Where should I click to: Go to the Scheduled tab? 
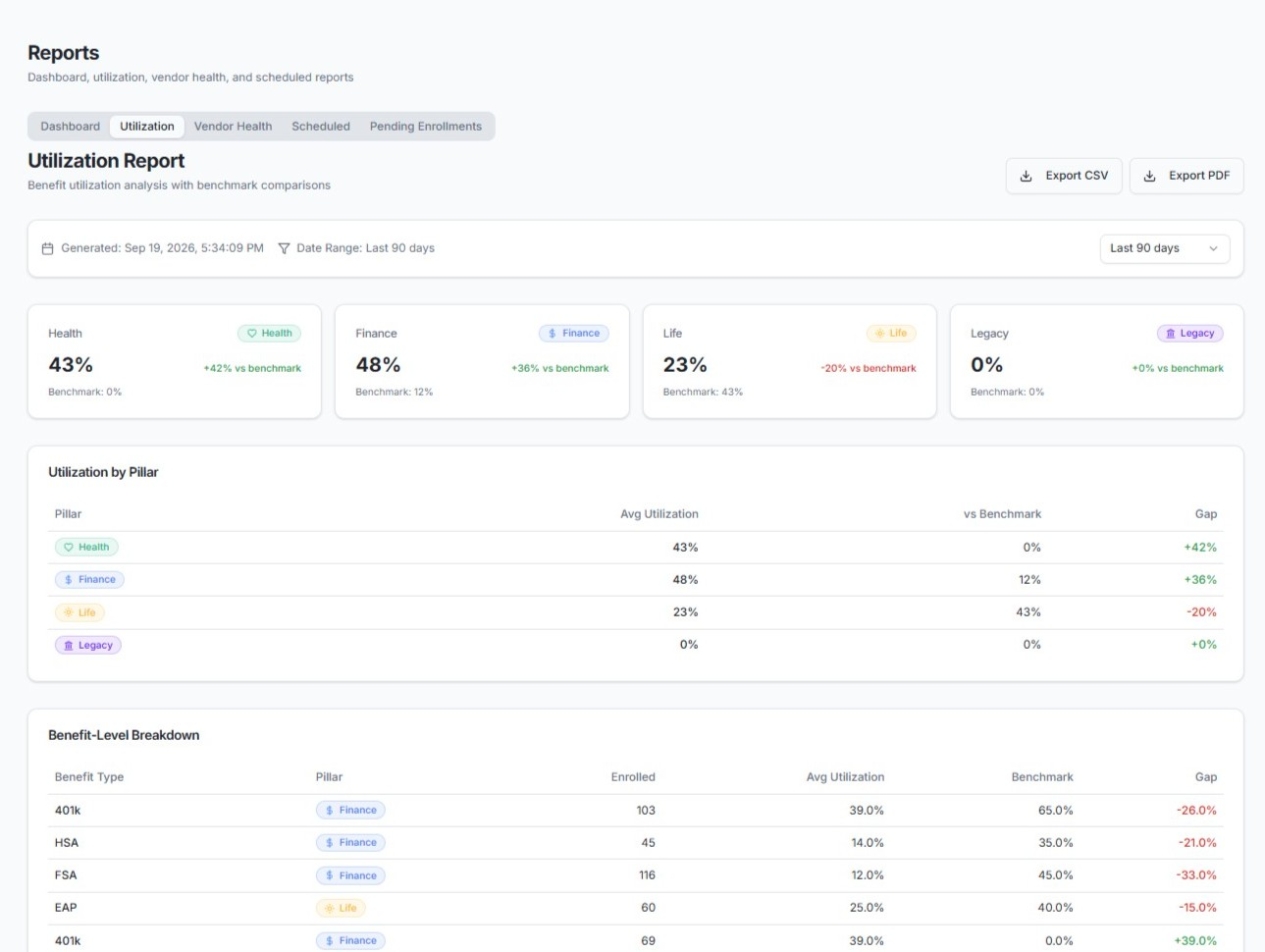pos(321,127)
